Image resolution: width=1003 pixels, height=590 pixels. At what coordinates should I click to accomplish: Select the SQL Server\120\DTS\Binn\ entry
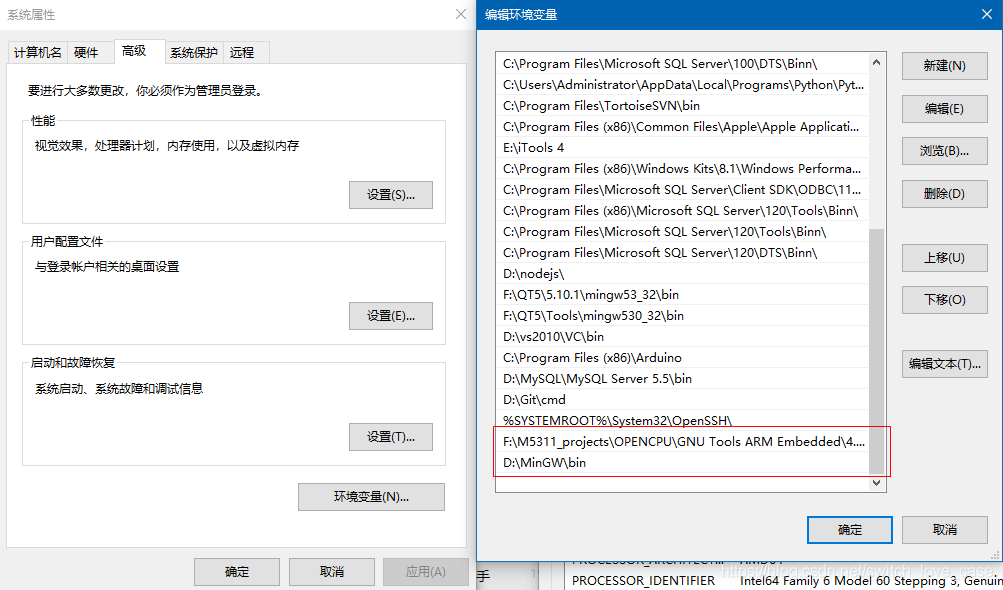[683, 253]
